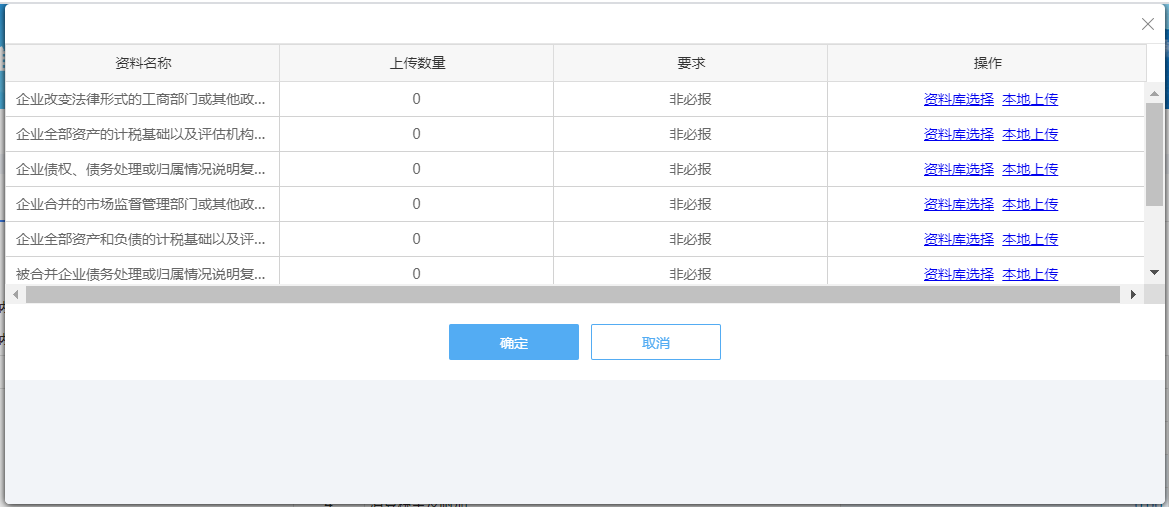Upload locally for 企业债权、债务处理 row
This screenshot has height=507, width=1169.
coord(1030,169)
